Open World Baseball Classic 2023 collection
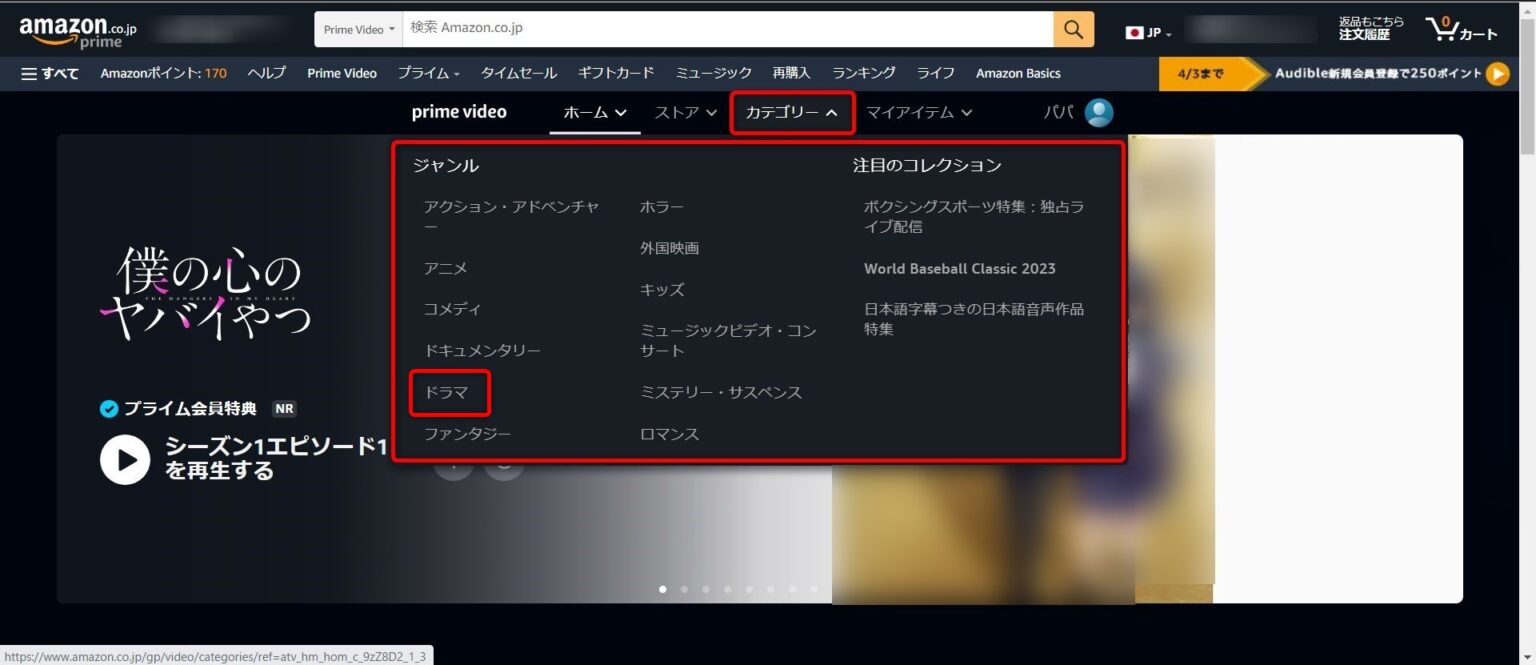Image resolution: width=1536 pixels, height=665 pixels. (960, 268)
